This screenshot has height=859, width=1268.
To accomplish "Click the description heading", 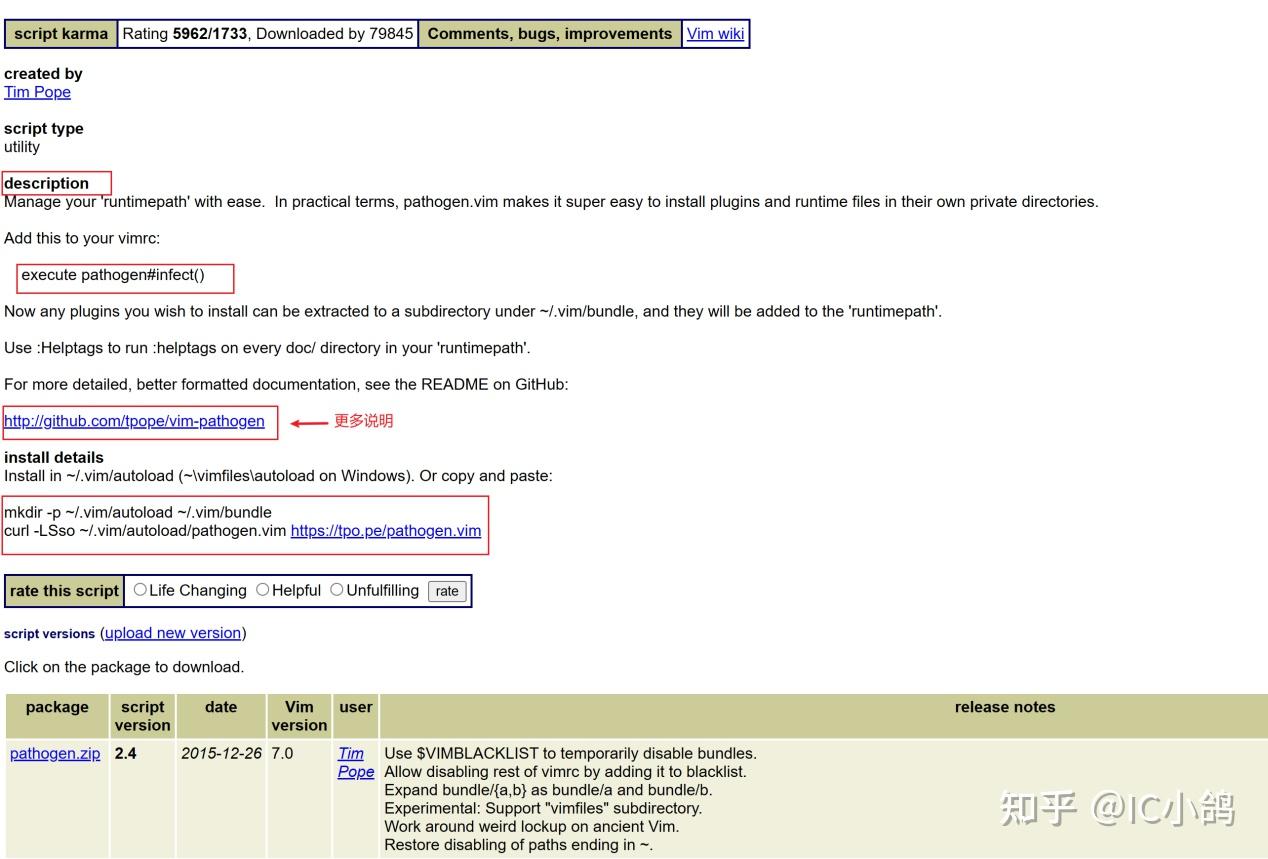I will click(x=47, y=183).
